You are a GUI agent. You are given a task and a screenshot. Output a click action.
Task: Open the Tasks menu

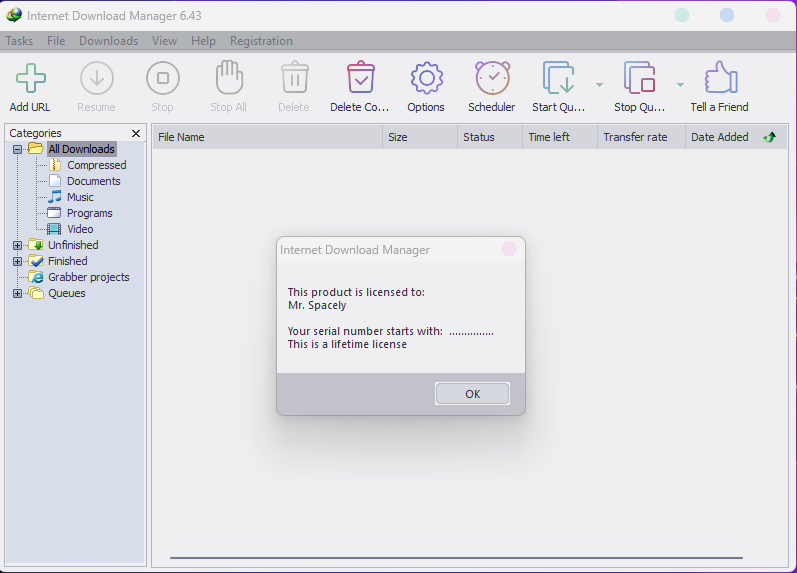click(19, 41)
